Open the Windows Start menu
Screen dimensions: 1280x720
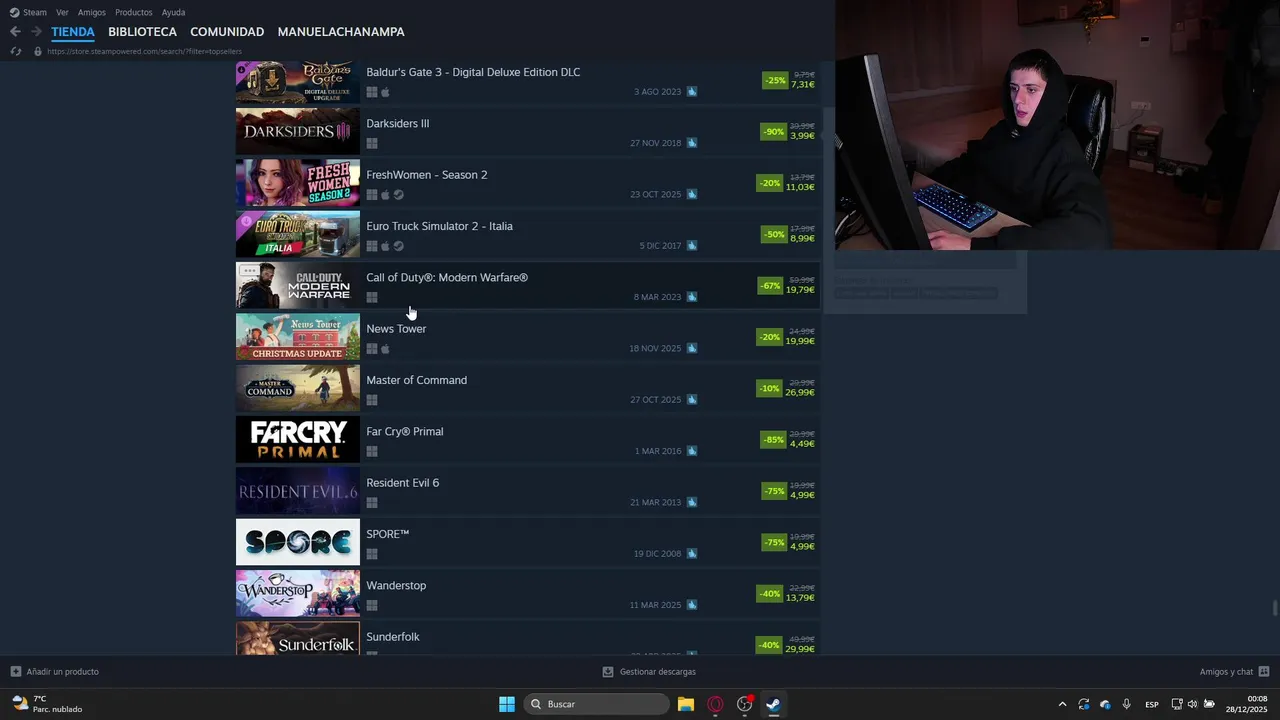[x=507, y=704]
